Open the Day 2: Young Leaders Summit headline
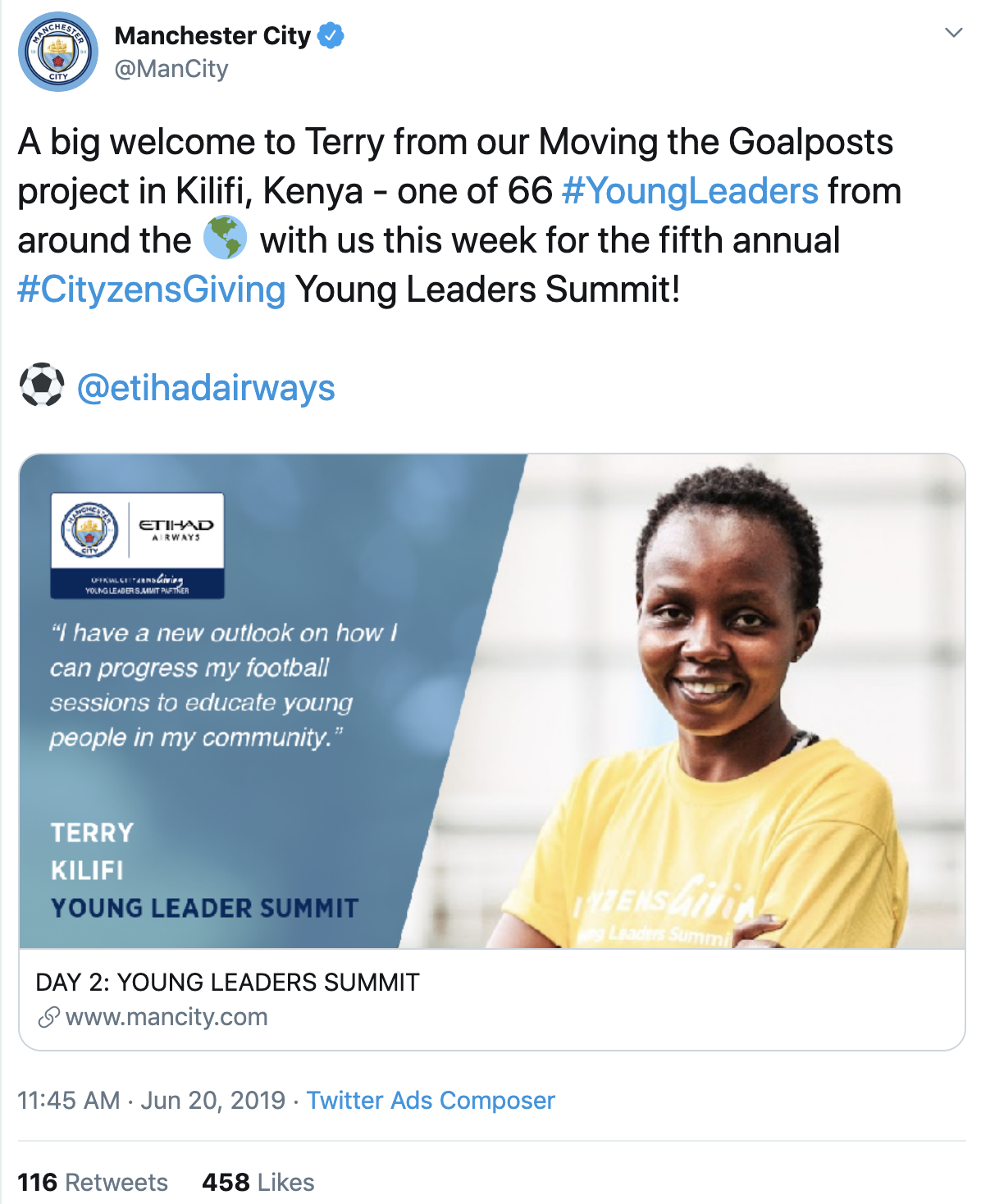This screenshot has width=981, height=1204. [227, 982]
